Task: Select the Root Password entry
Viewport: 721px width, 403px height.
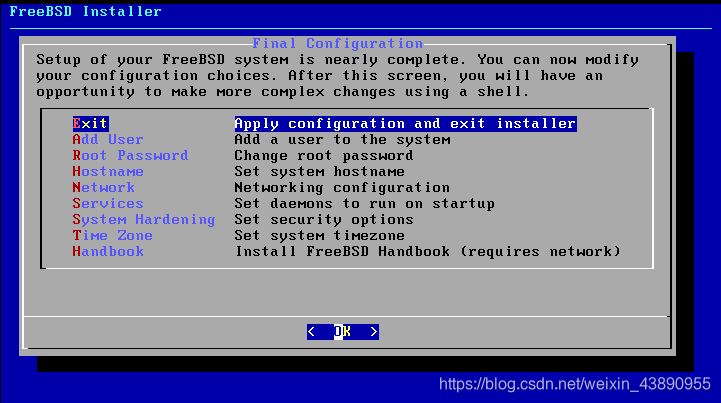Action: pyautogui.click(x=130, y=155)
